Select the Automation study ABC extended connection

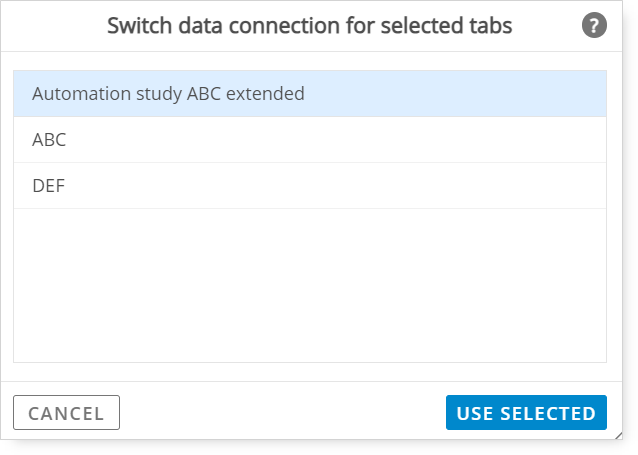(x=310, y=94)
